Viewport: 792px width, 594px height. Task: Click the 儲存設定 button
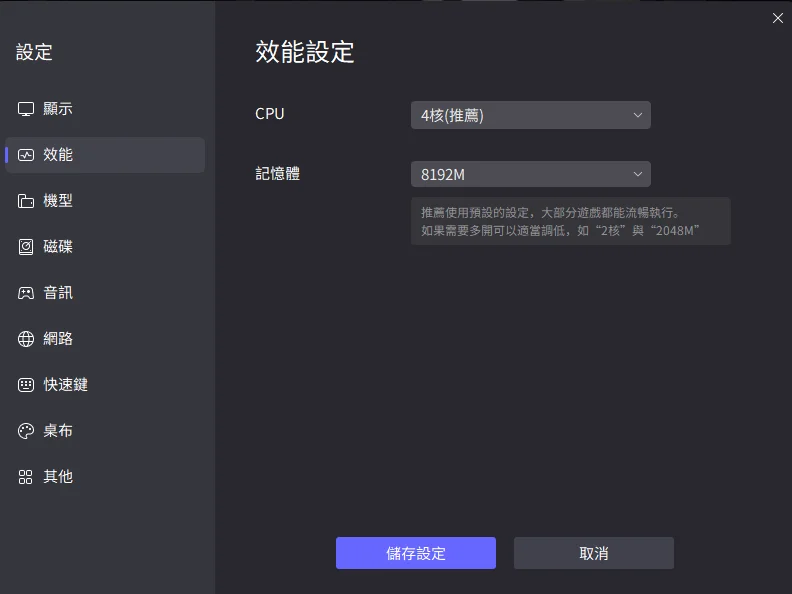point(416,553)
